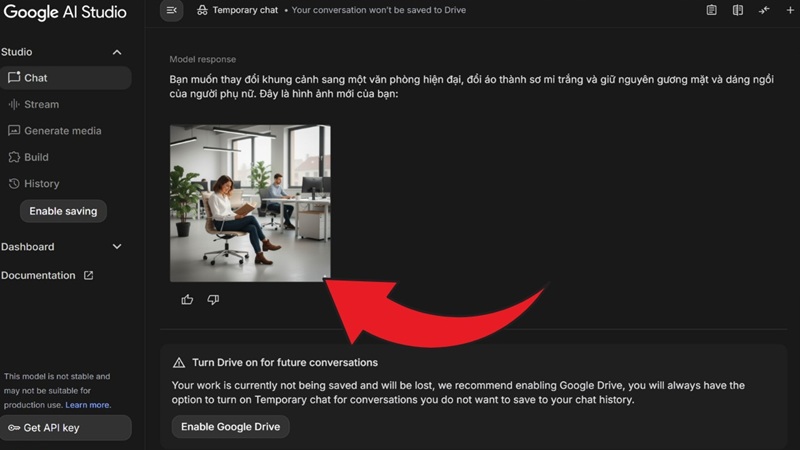The image size is (800, 450).
Task: Click the thumbs down icon
Action: point(213,299)
